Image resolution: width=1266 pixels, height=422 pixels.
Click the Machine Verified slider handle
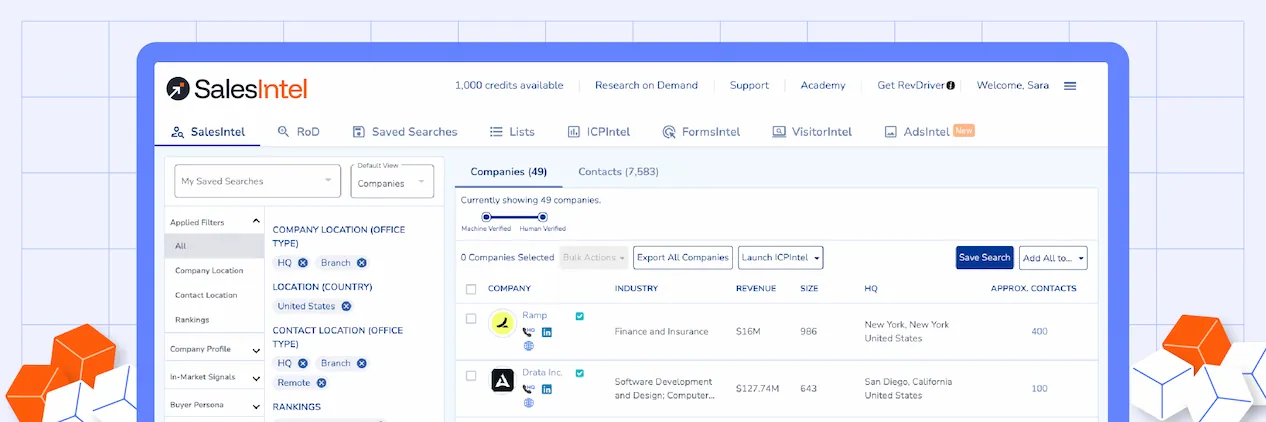click(487, 217)
